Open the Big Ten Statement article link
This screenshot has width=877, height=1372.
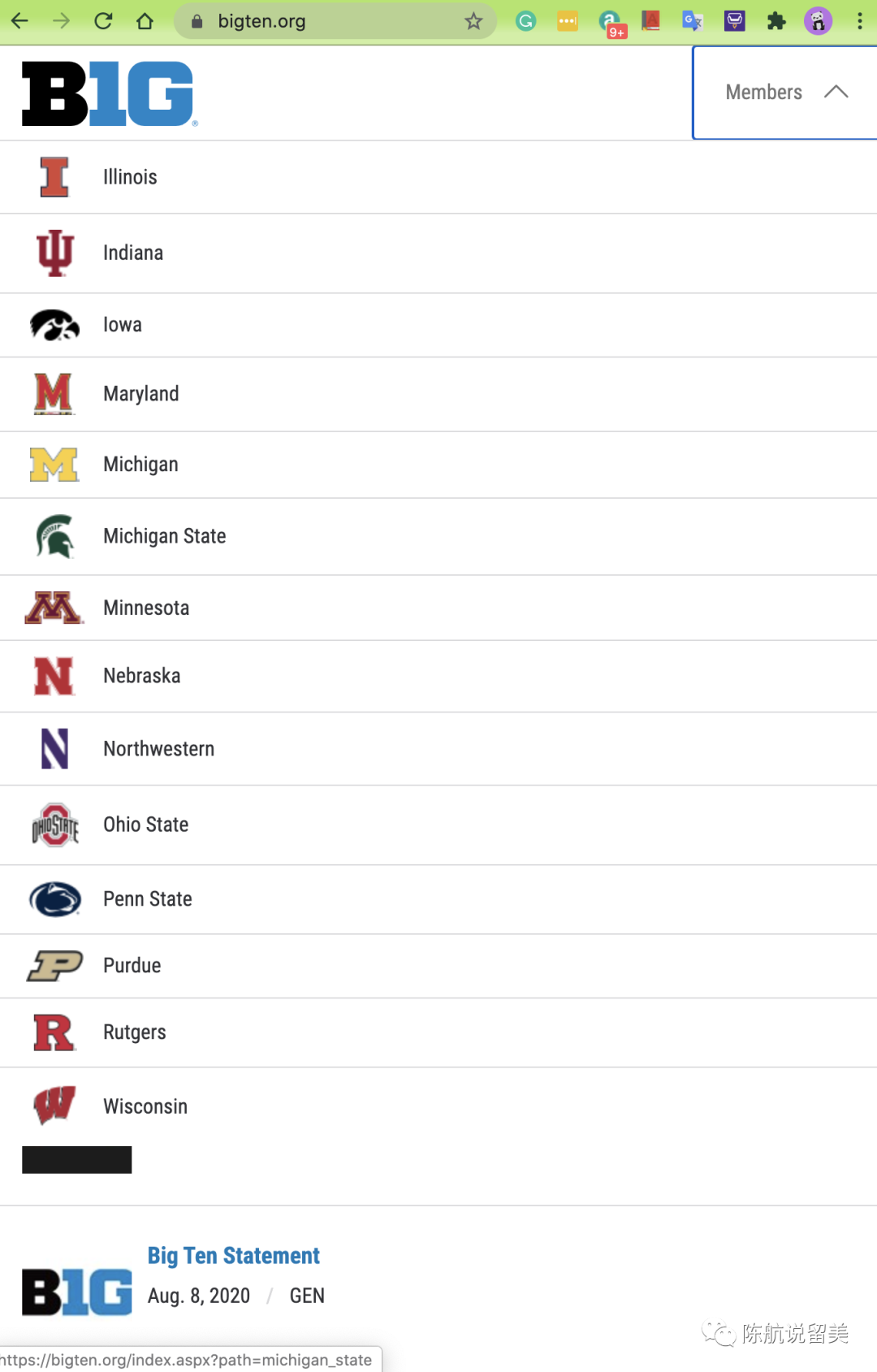click(x=233, y=1256)
